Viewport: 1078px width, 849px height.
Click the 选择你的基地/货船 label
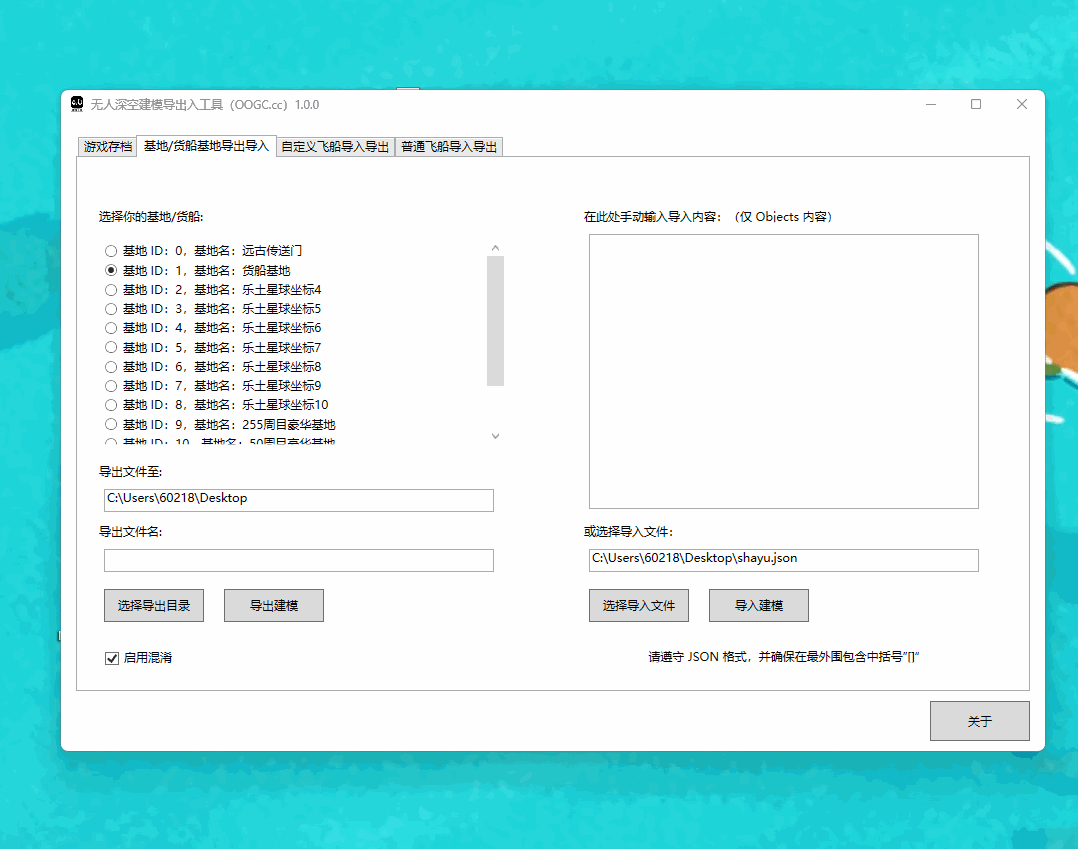(x=151, y=217)
